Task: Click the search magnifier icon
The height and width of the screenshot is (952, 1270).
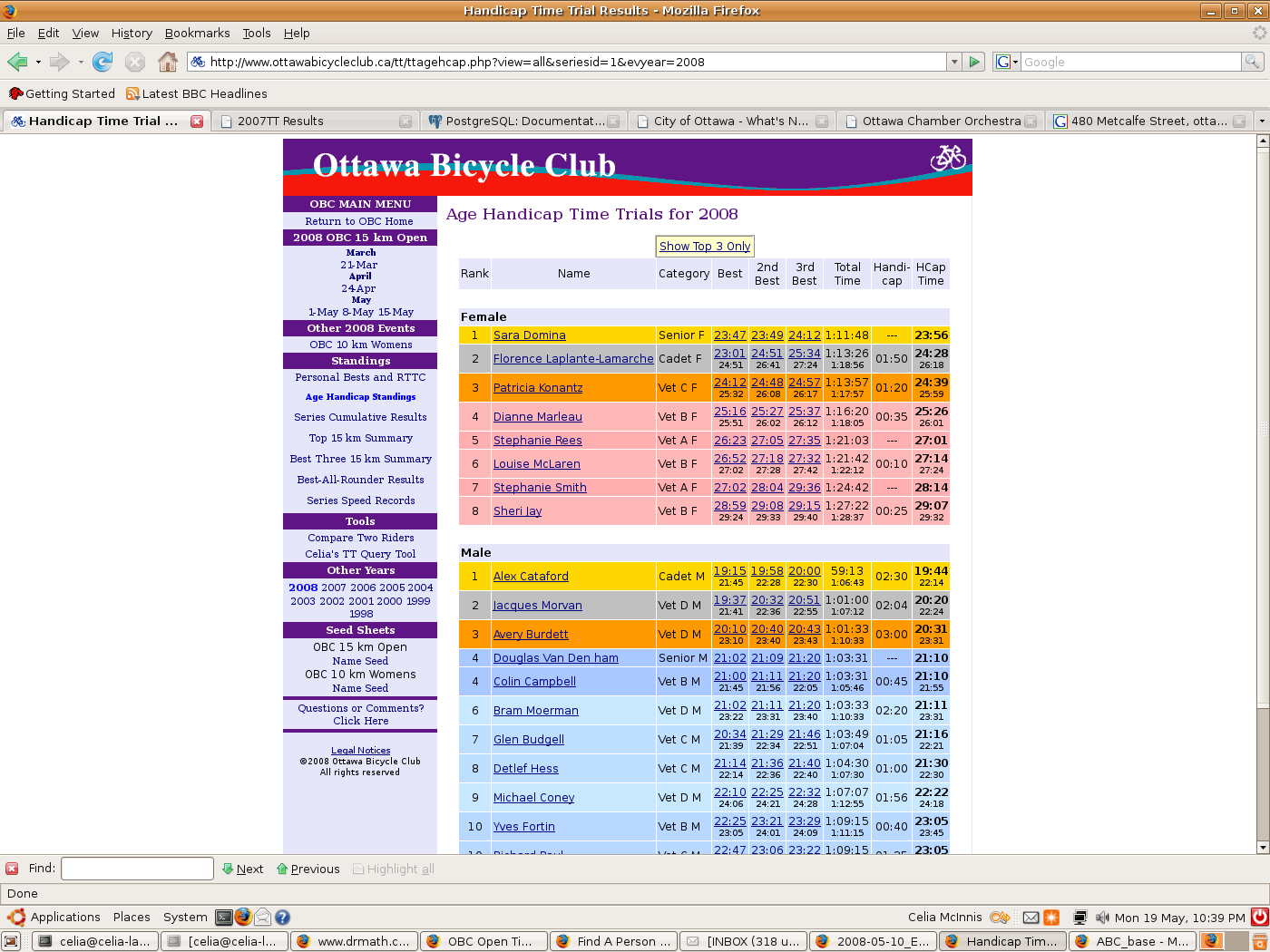Action: click(1252, 62)
